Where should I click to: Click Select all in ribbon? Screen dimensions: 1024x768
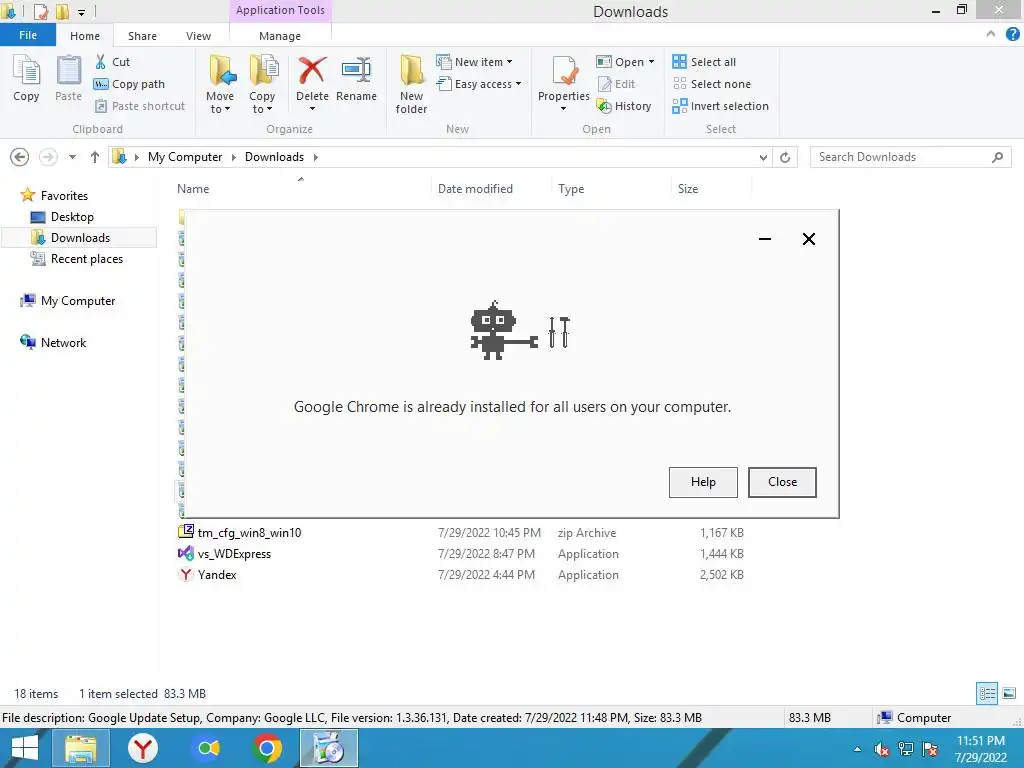704,62
